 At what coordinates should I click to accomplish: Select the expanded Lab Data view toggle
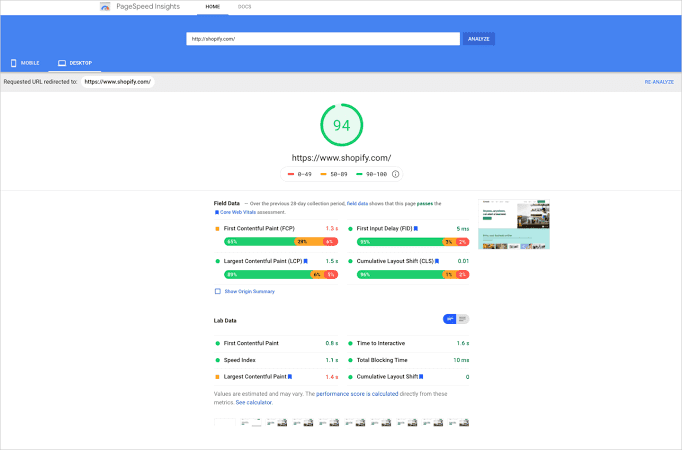462,319
